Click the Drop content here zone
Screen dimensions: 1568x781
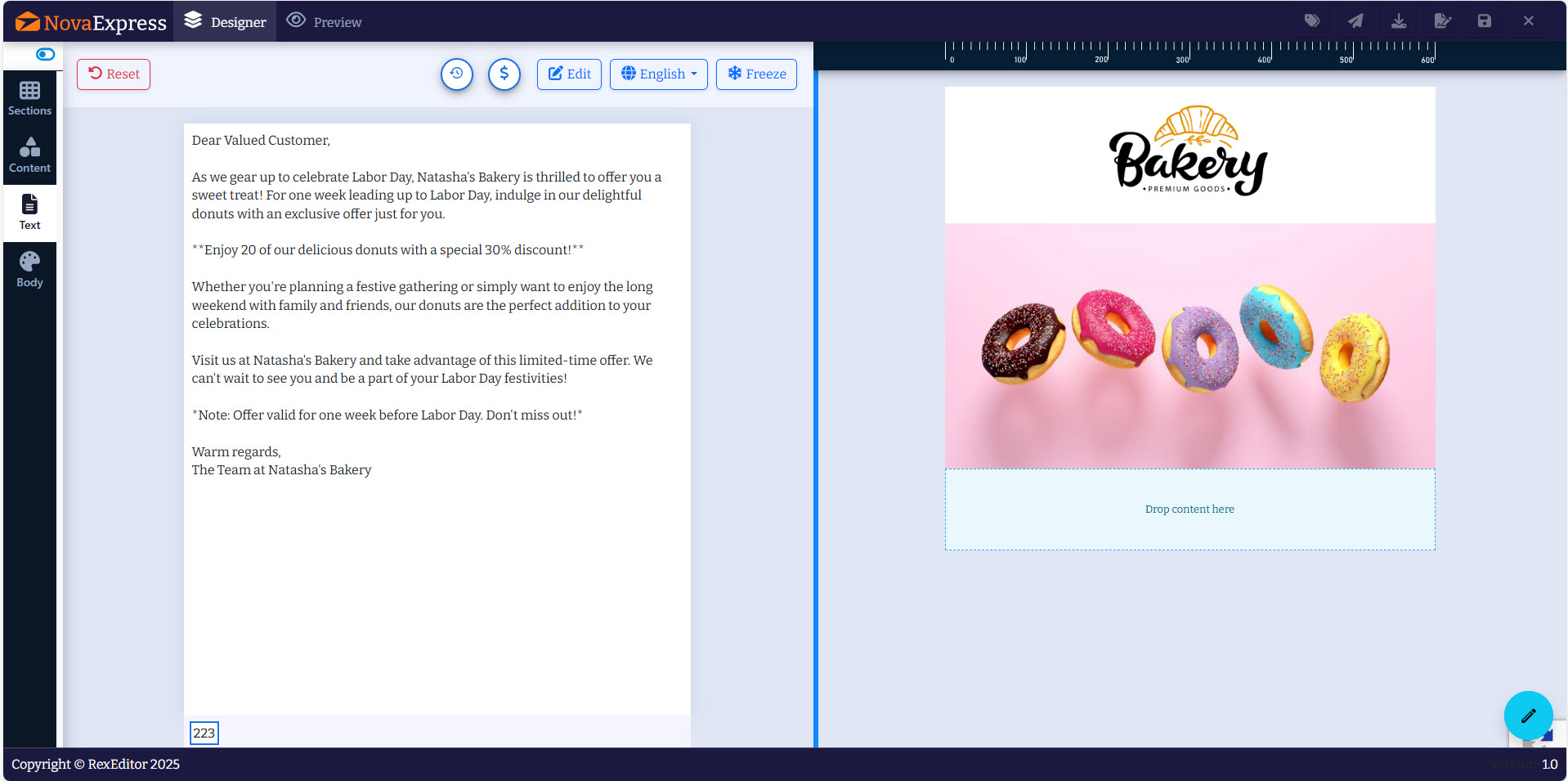point(1189,509)
